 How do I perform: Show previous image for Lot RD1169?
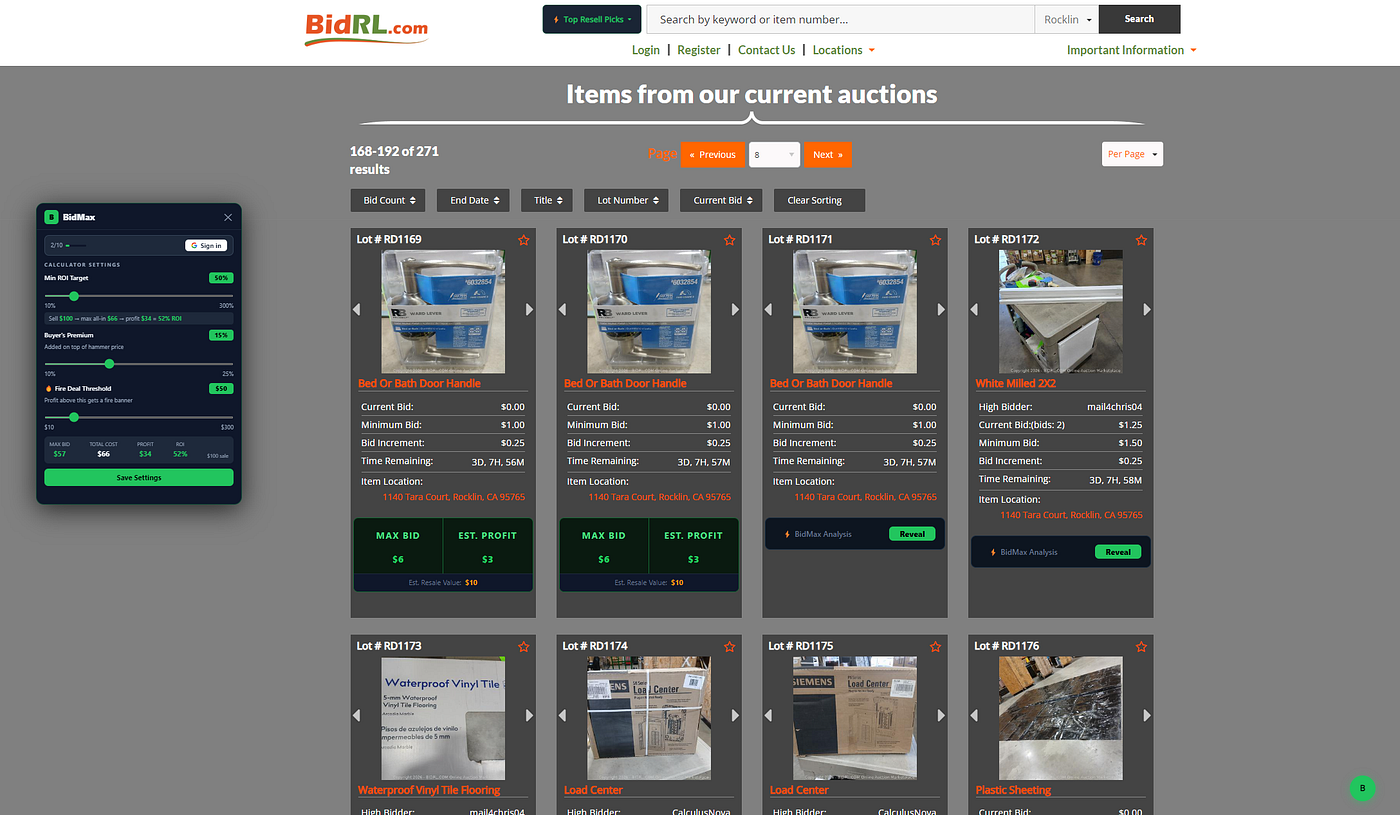point(357,310)
